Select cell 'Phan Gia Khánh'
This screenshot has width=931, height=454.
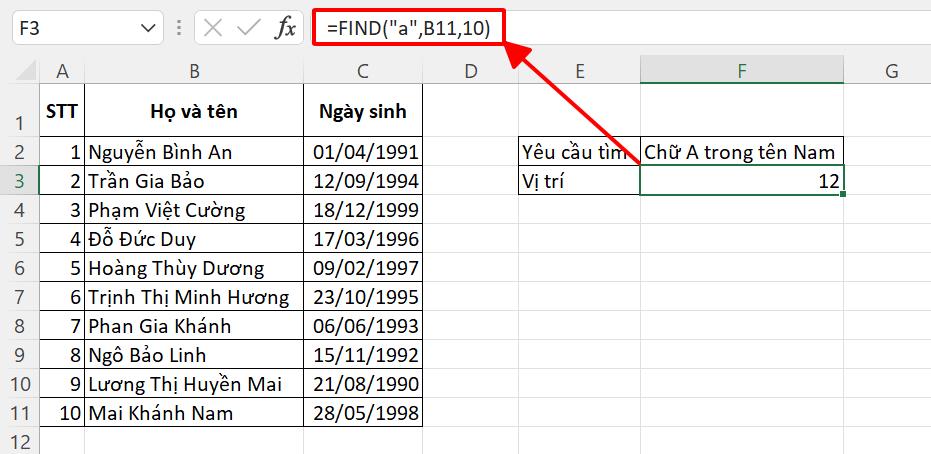tap(194, 326)
